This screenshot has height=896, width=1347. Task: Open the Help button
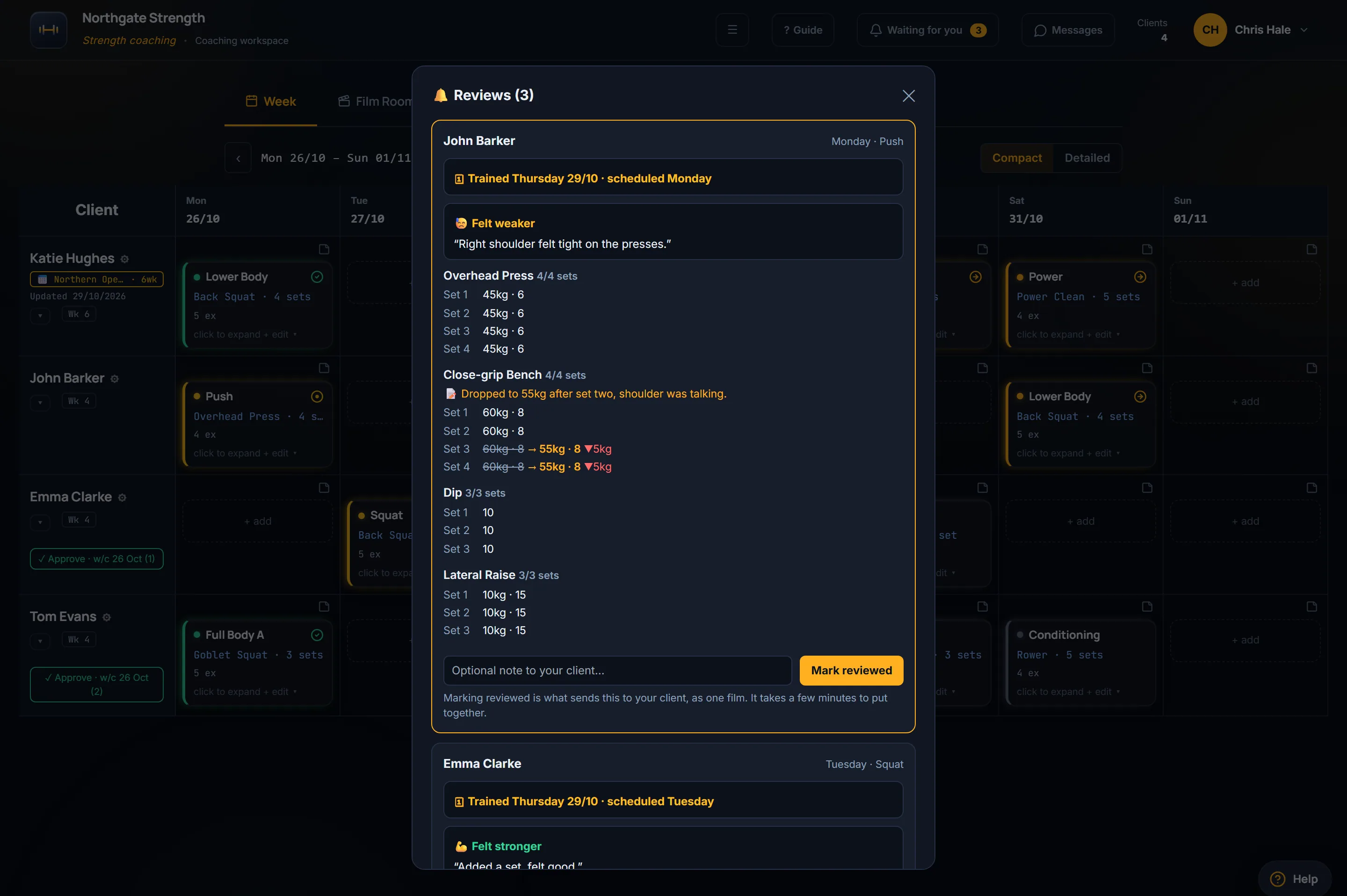[1295, 878]
